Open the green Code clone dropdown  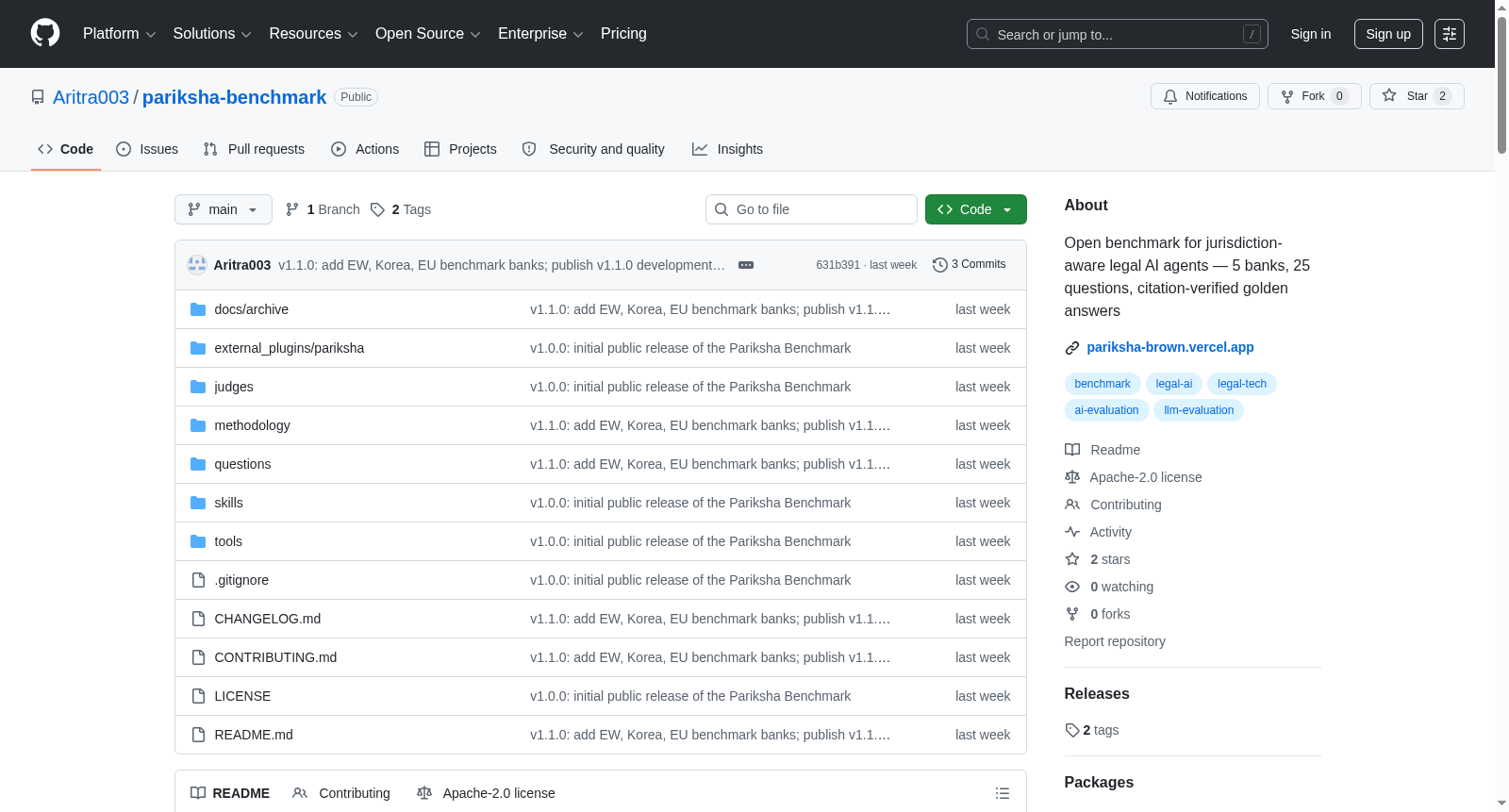(x=976, y=209)
